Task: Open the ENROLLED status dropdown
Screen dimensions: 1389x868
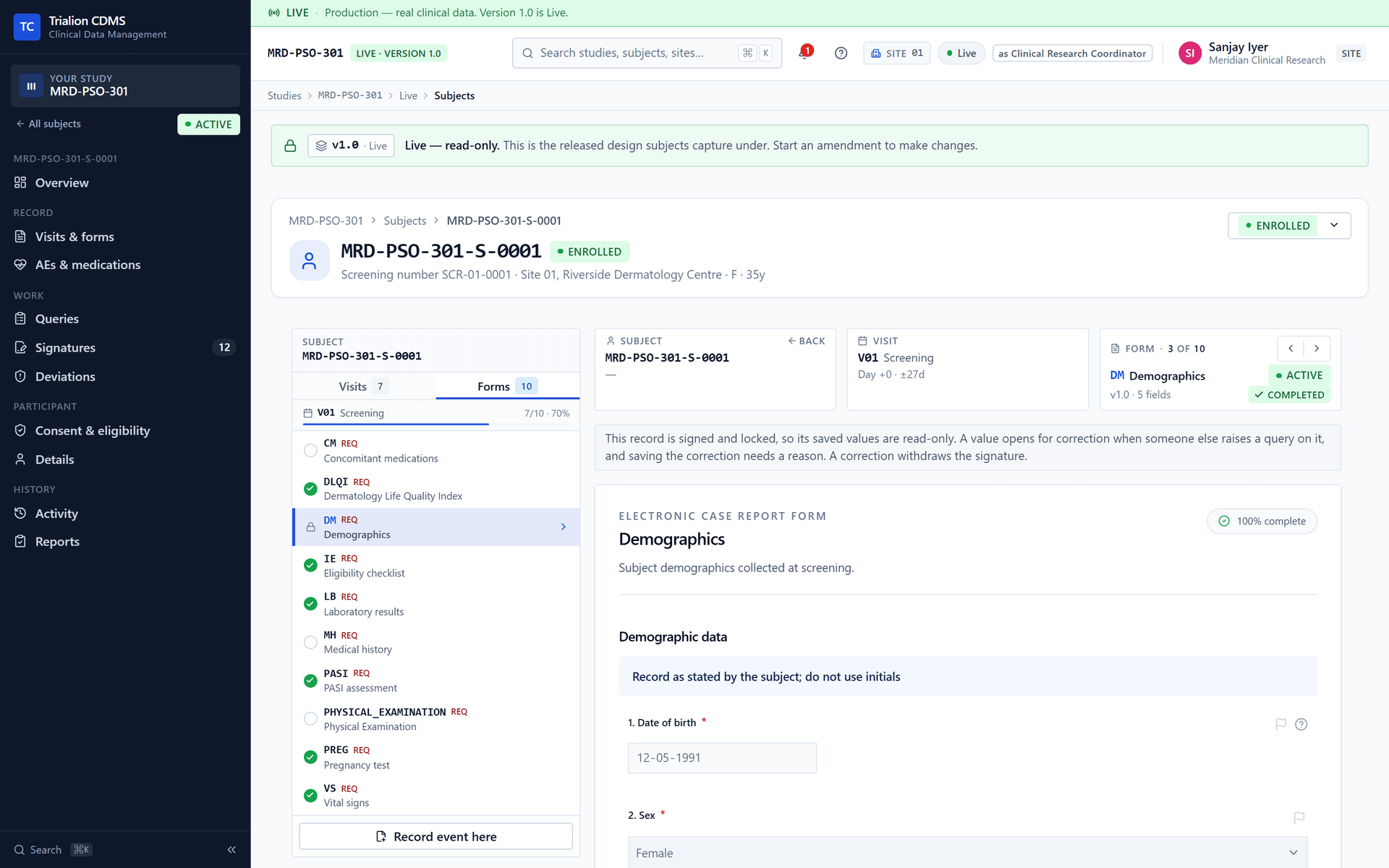Action: (1289, 226)
